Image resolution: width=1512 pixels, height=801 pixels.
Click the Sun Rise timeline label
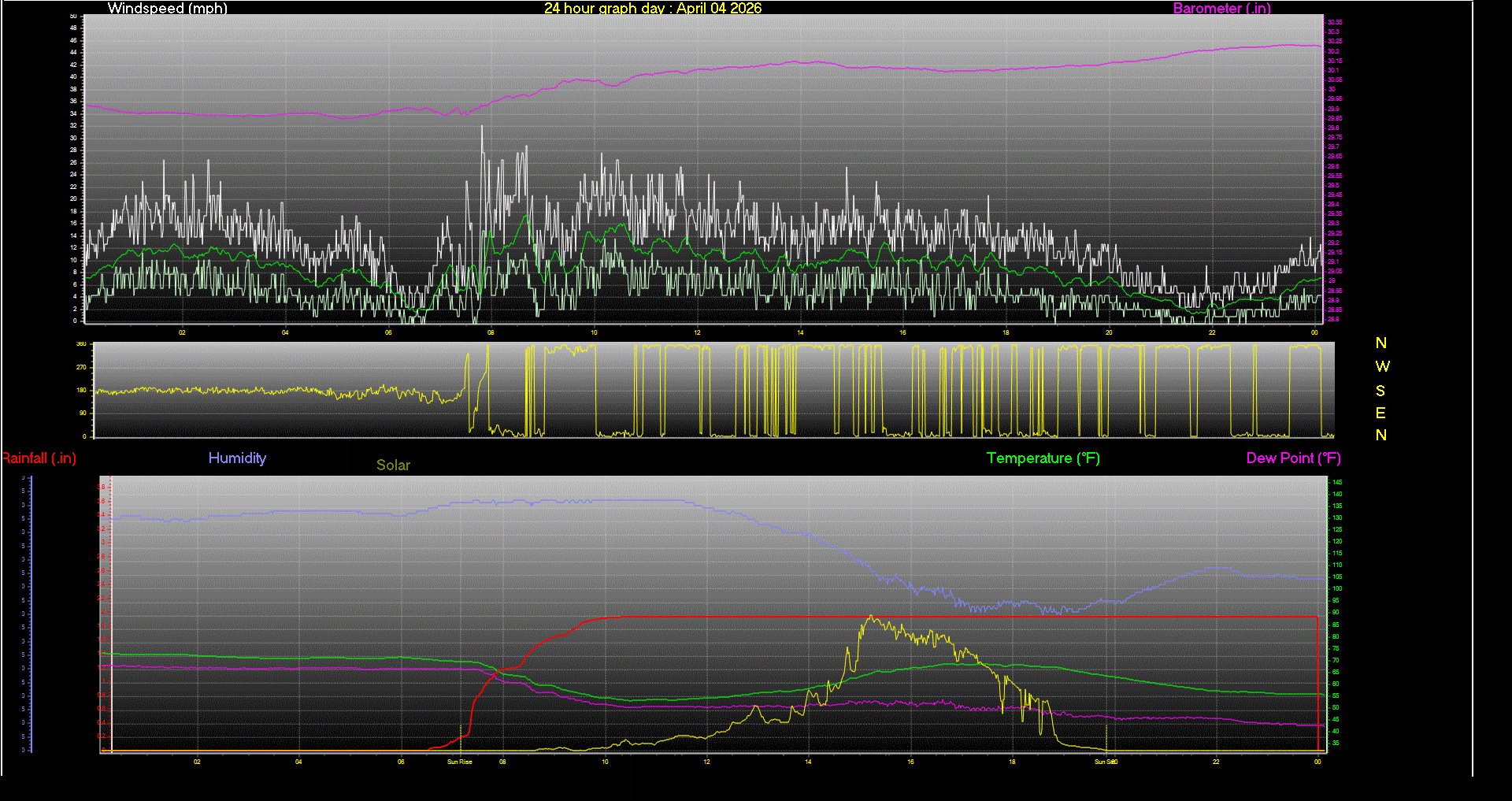[461, 762]
